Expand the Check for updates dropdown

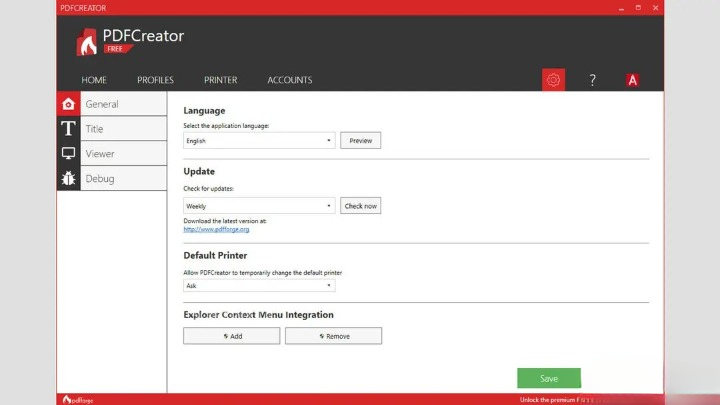click(x=259, y=206)
